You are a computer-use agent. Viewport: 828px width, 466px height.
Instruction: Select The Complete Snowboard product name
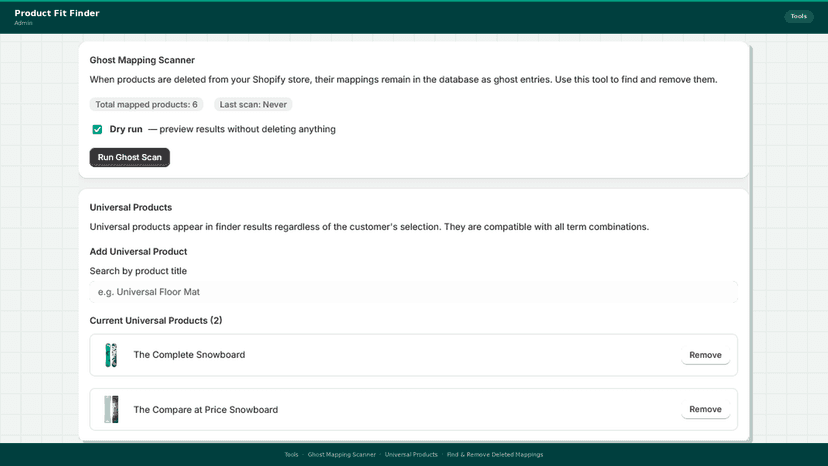click(x=189, y=355)
